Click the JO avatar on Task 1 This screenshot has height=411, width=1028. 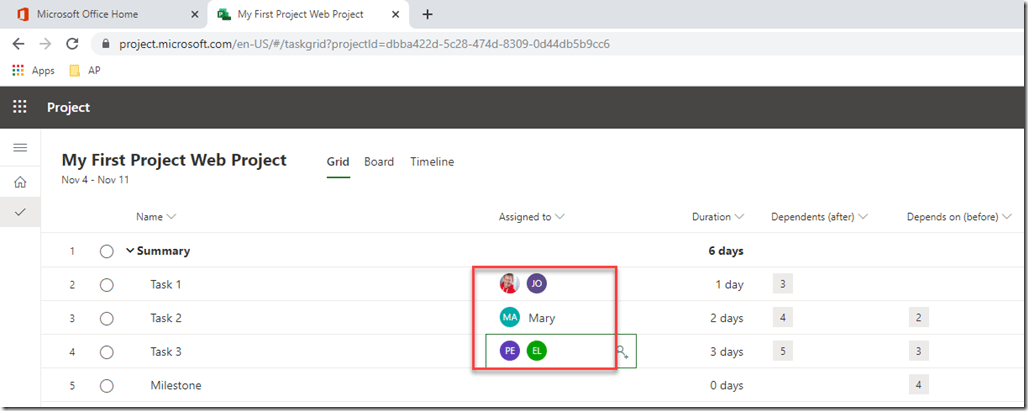537,284
